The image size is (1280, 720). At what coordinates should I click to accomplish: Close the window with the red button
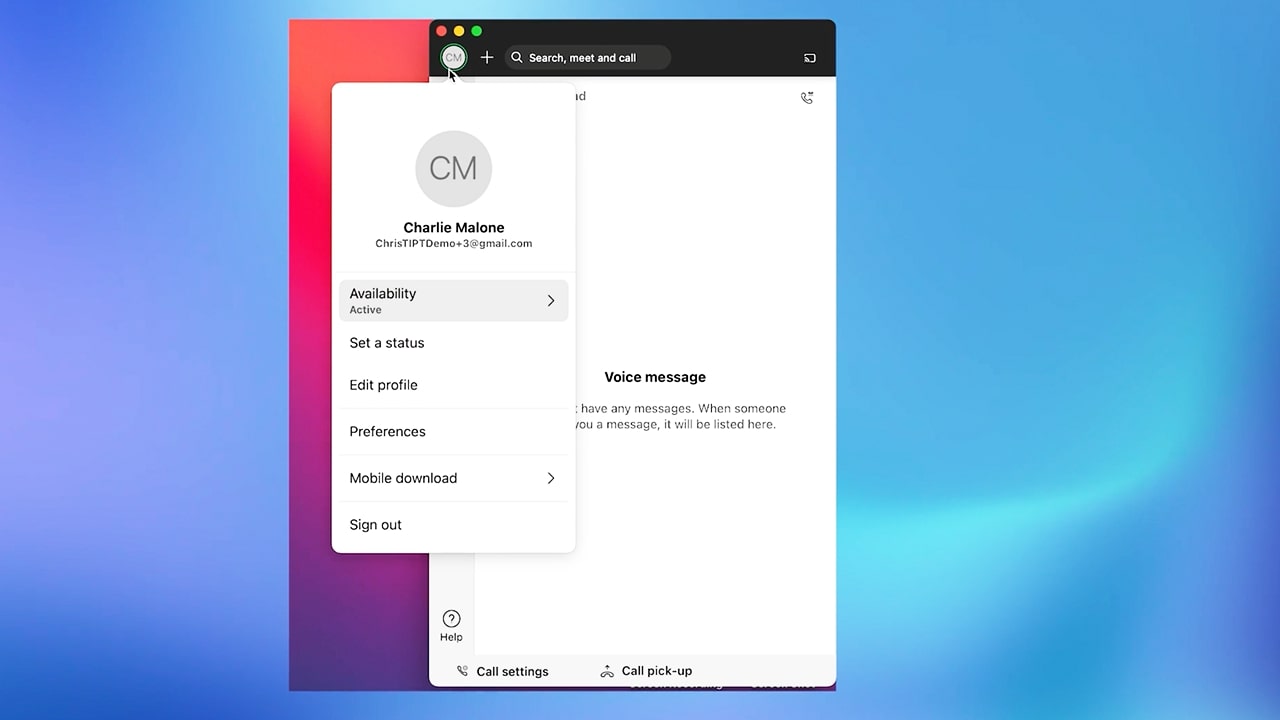(x=441, y=31)
